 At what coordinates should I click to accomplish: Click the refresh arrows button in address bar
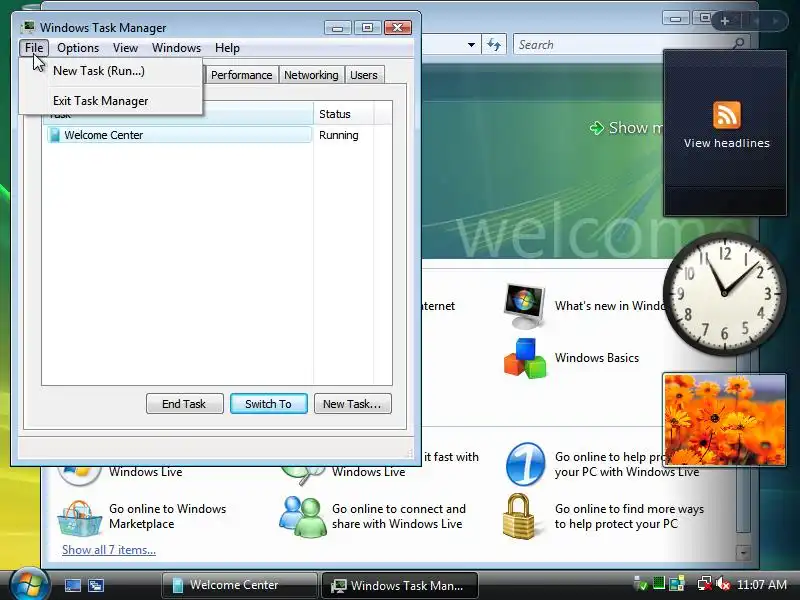(493, 44)
